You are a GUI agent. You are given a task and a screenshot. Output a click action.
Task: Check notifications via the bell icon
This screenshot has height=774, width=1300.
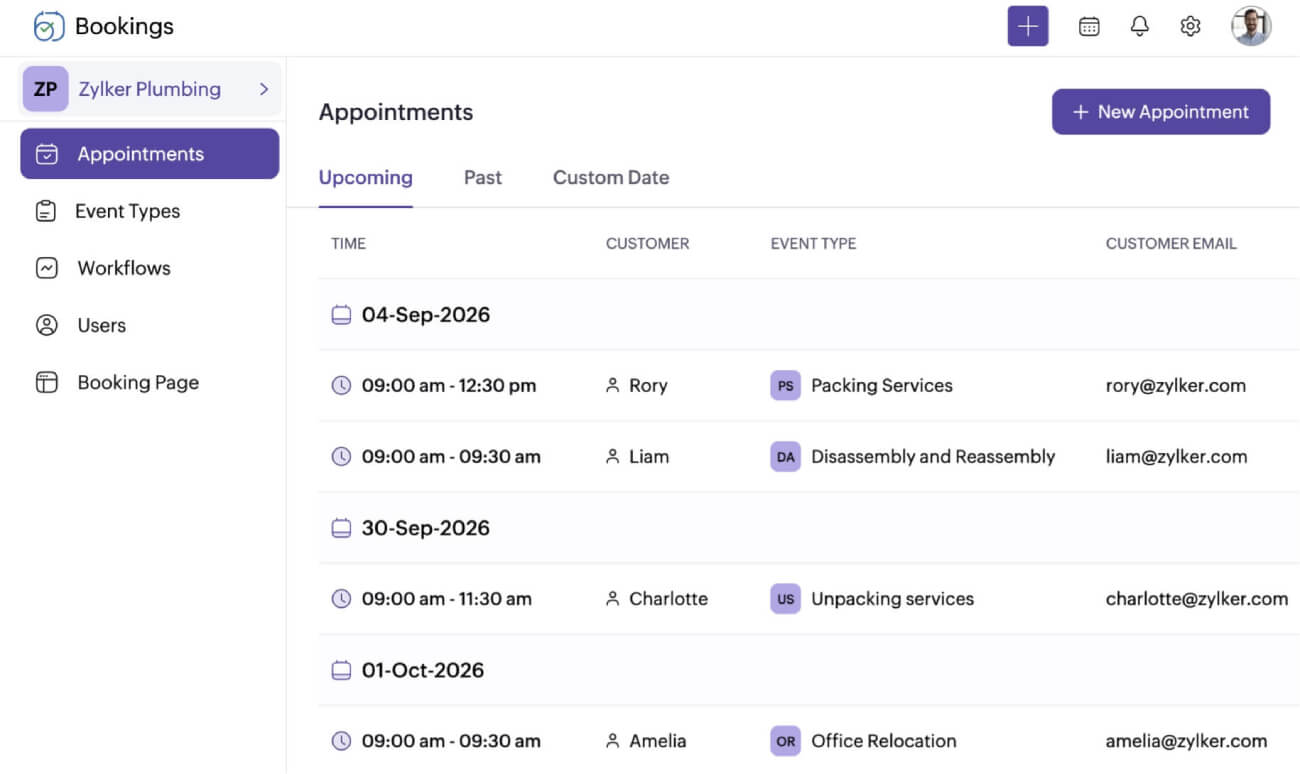(1139, 26)
